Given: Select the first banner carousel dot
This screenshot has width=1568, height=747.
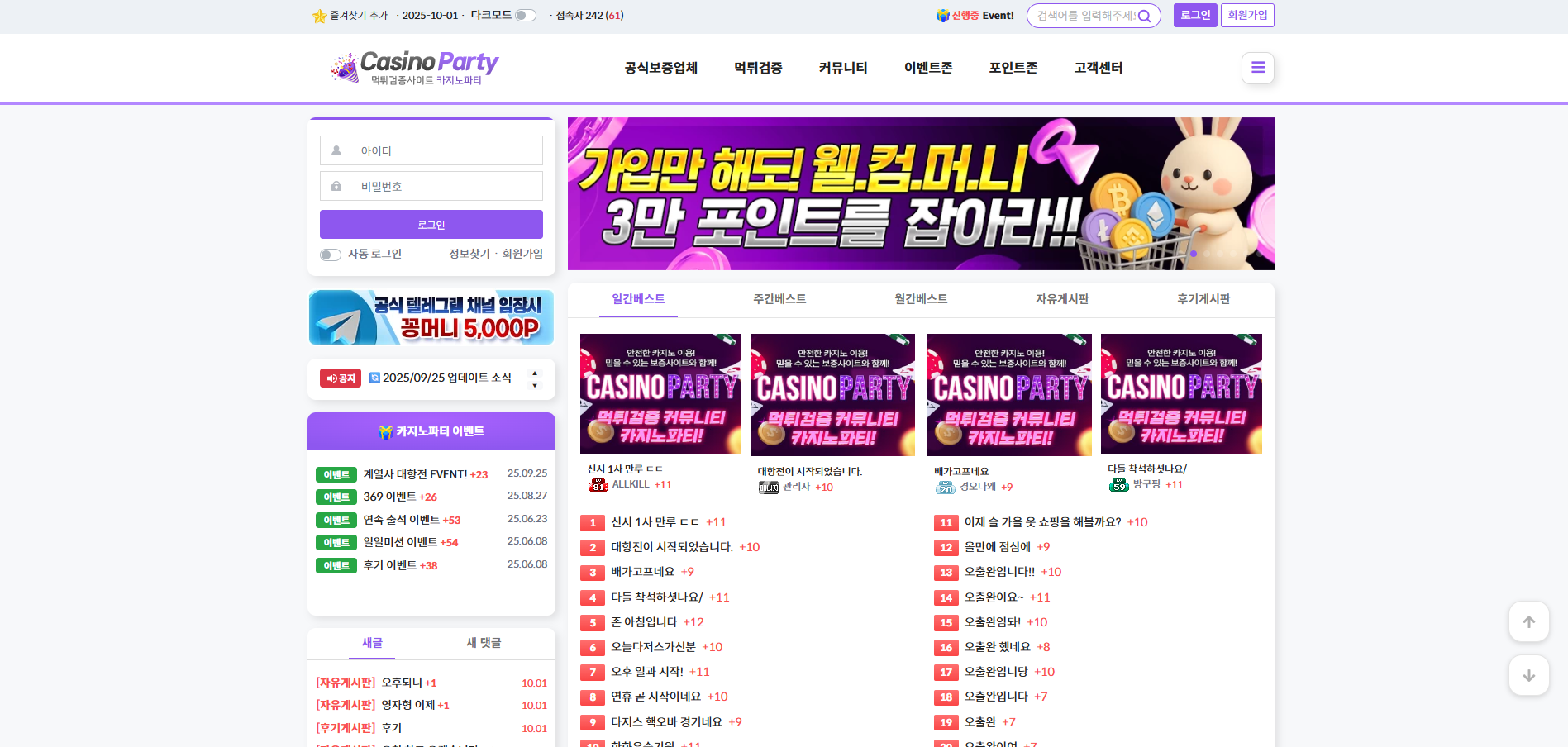Looking at the screenshot, I should [1193, 254].
